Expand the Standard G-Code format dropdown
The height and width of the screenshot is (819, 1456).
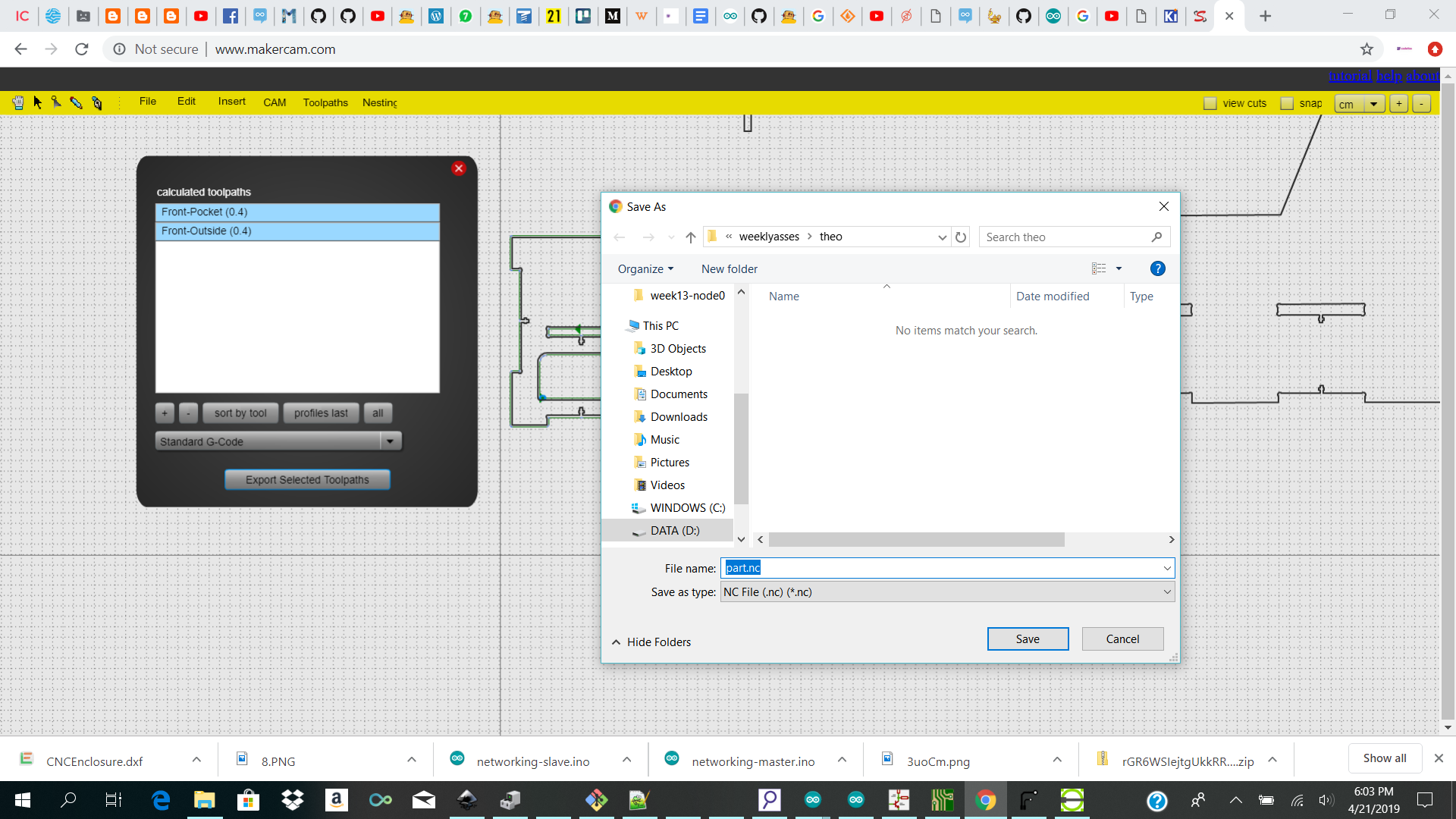click(390, 441)
